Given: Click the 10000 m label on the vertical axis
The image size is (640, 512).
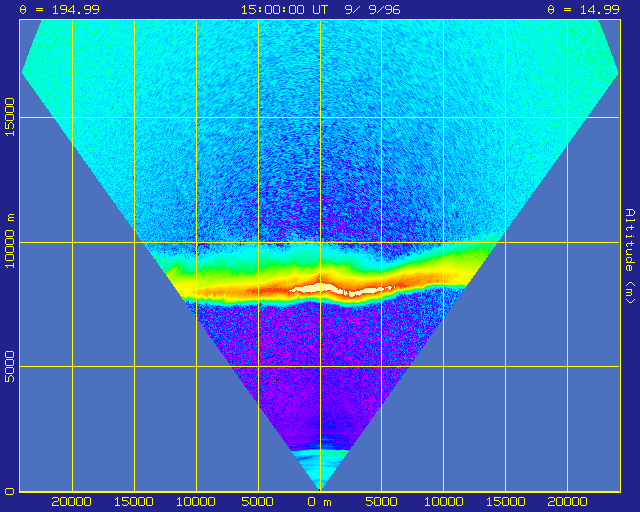Looking at the screenshot, I should 9,241.
